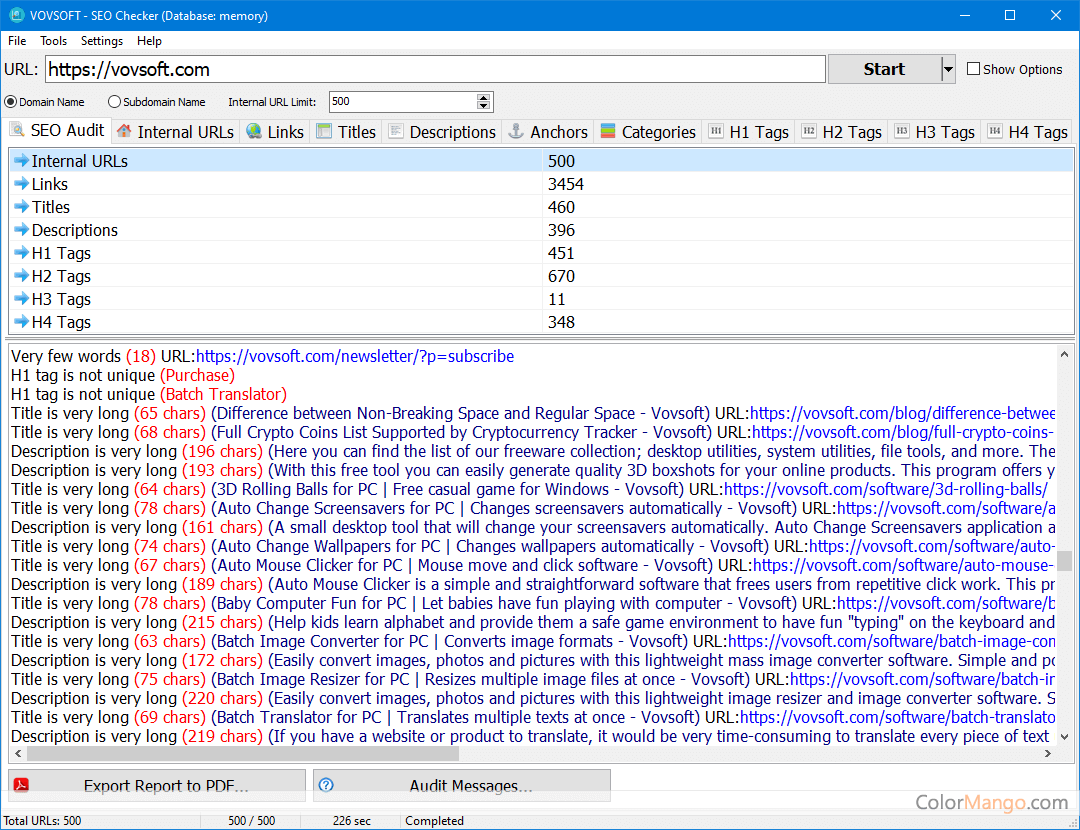Switch to the Anchors tab

pos(549,132)
